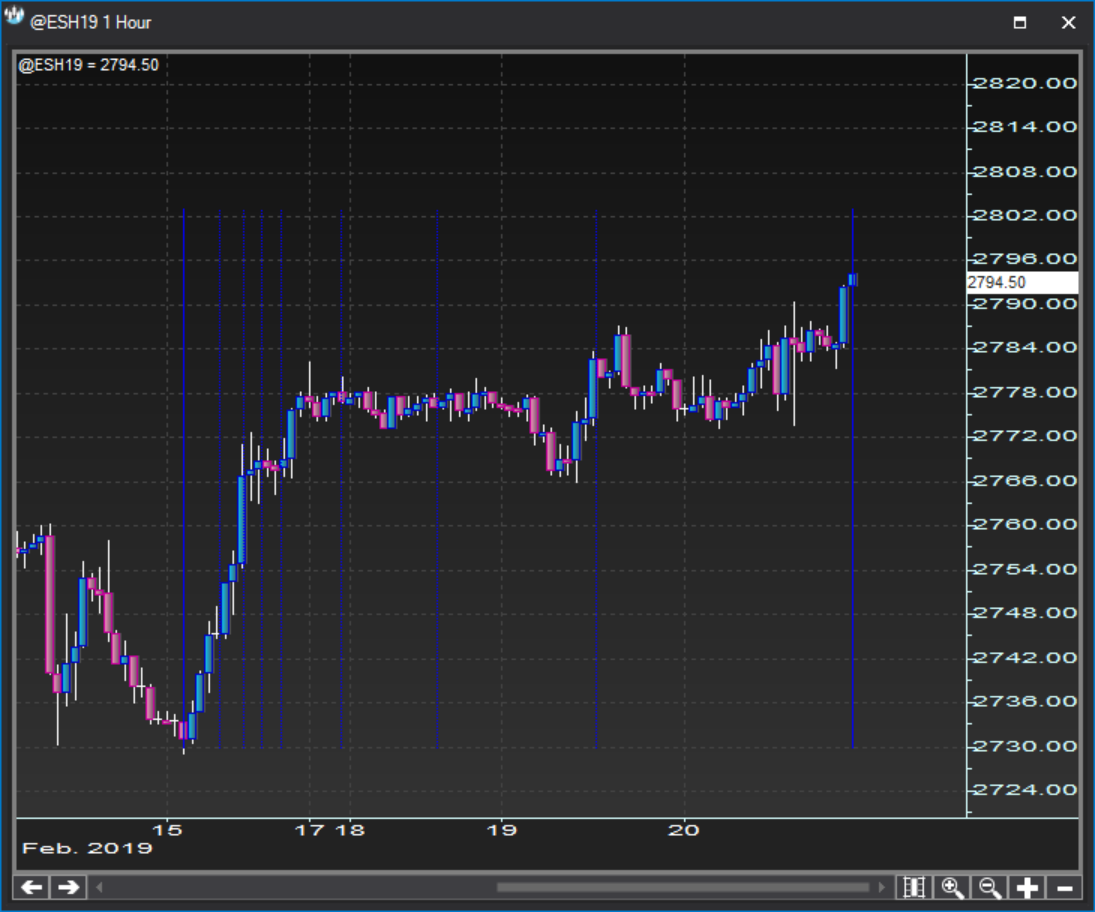Viewport: 1095px width, 912px height.
Task: Click the 2808.00 price axis label
Action: (1025, 171)
